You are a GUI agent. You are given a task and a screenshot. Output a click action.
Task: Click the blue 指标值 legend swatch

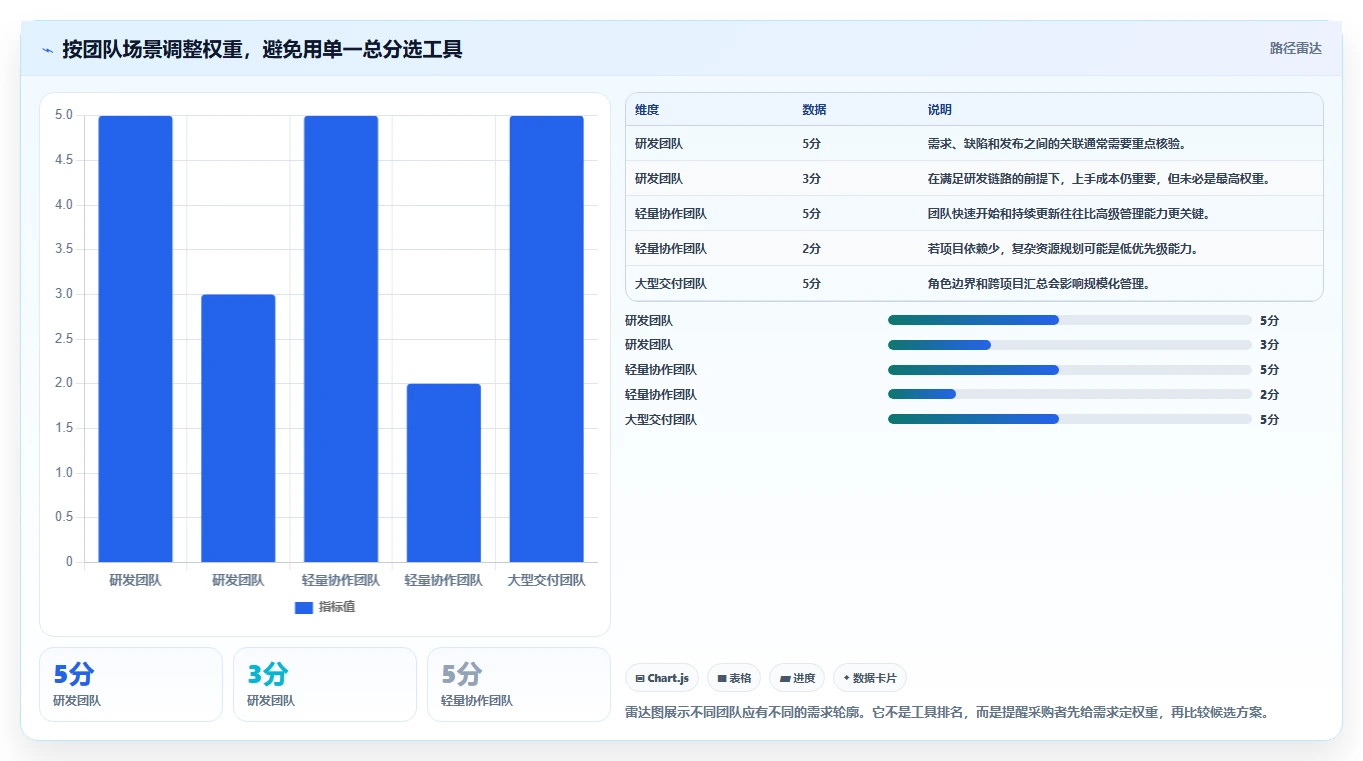(304, 608)
